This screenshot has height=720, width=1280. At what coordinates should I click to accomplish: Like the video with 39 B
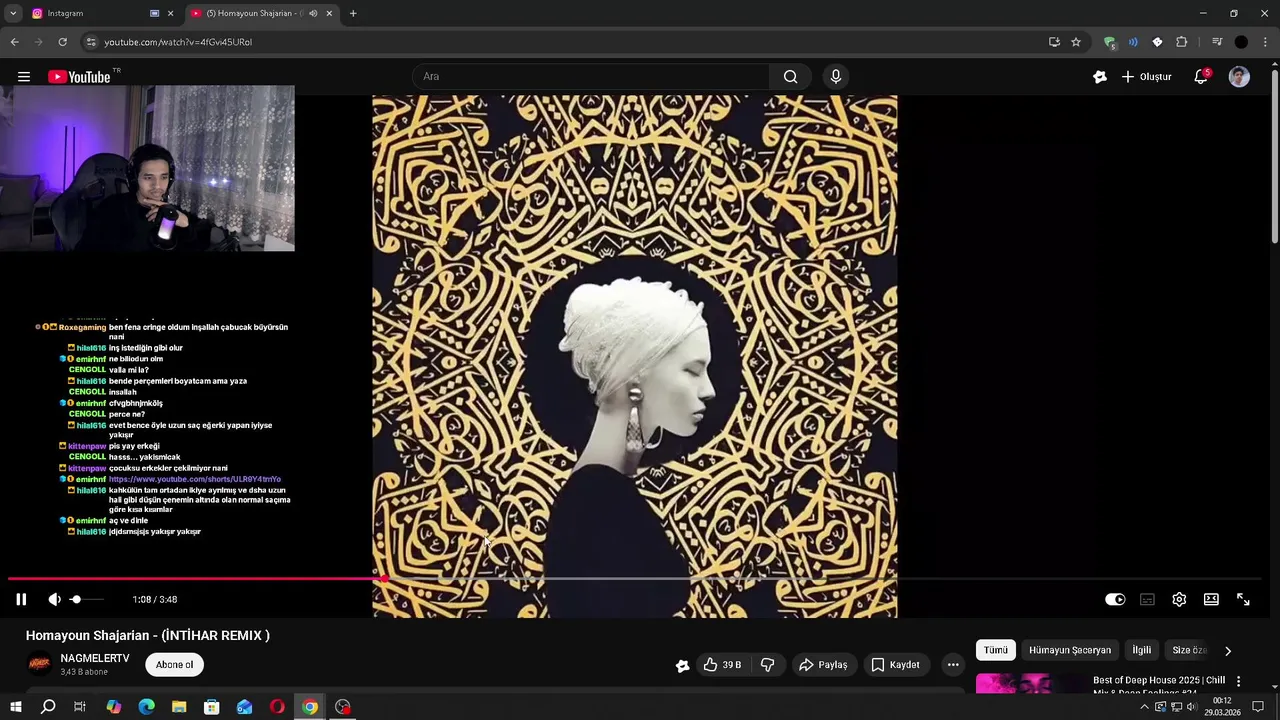[x=721, y=665]
